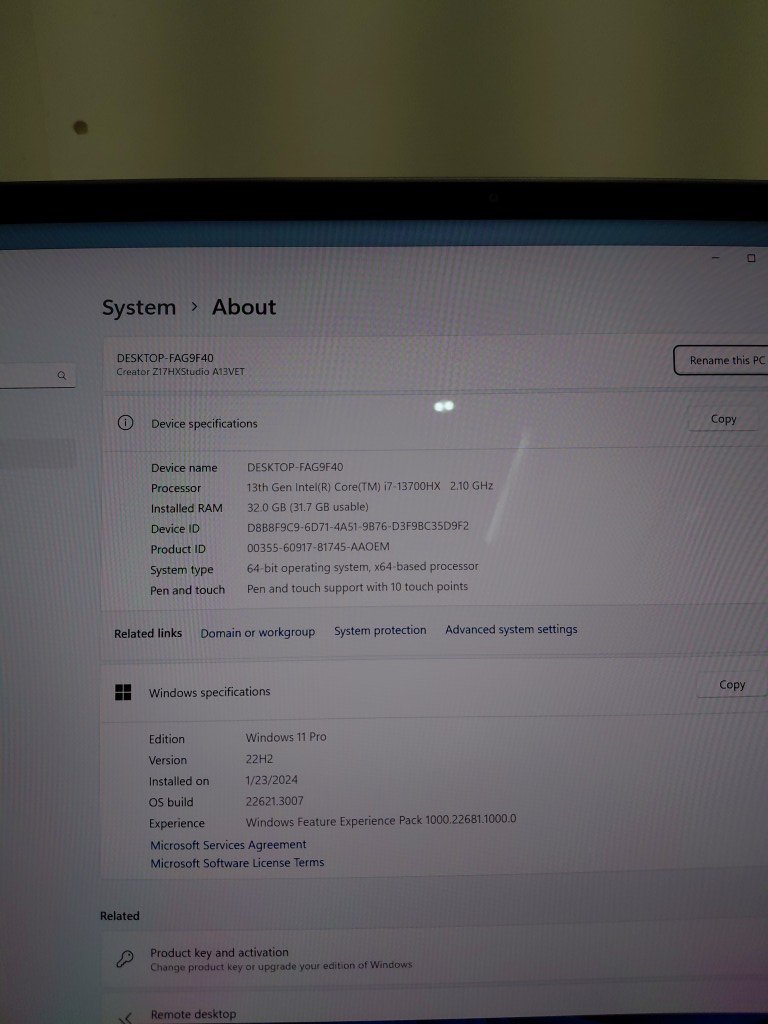This screenshot has height=1024, width=768.
Task: Copy the Windows specifications
Action: [731, 685]
